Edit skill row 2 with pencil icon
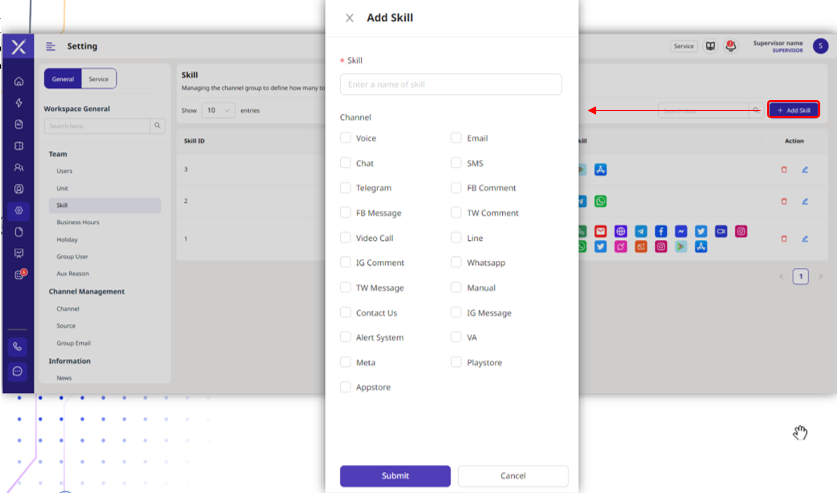 coord(805,201)
